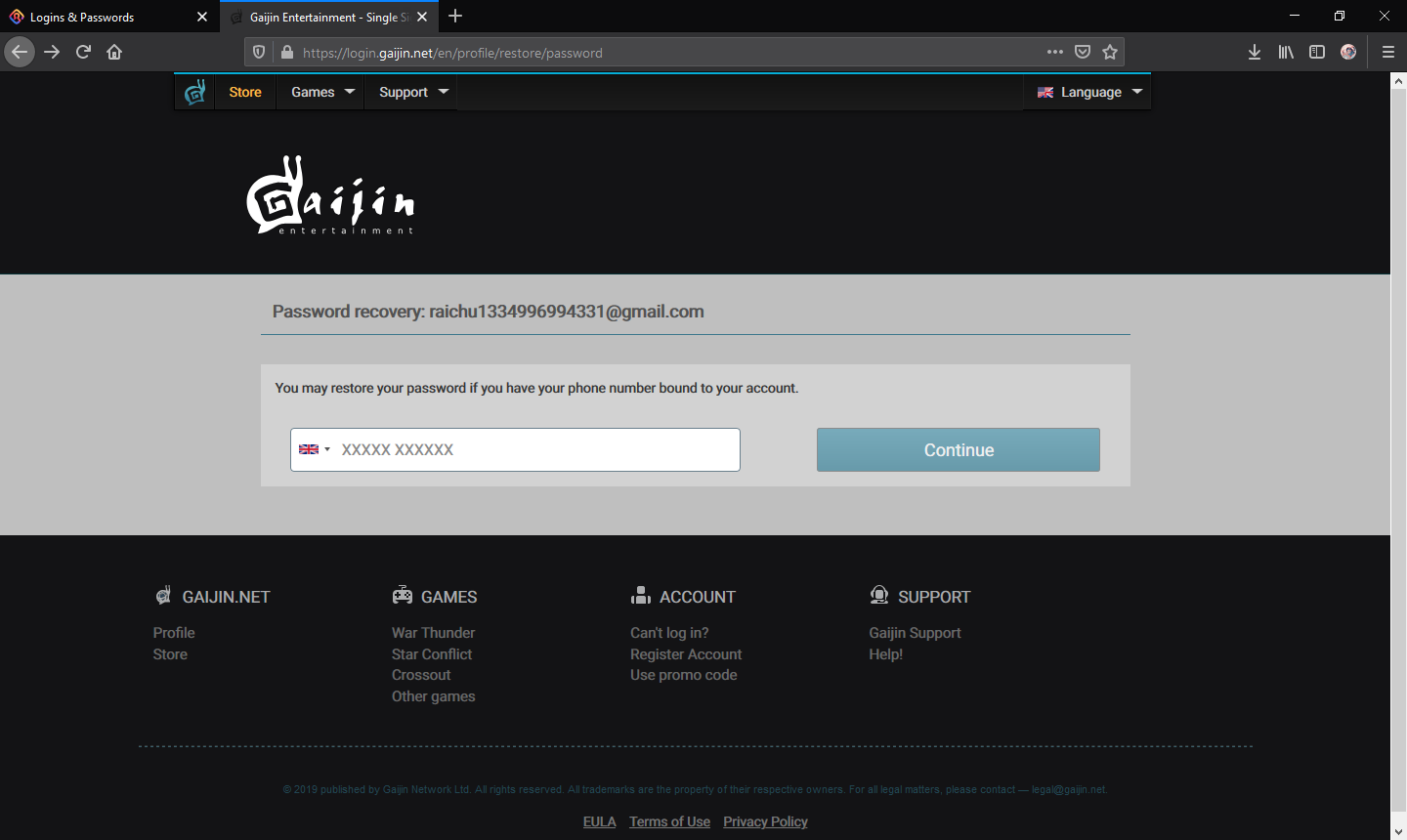Open the Profile footer link
Viewport: 1407px width, 840px height.
(x=174, y=633)
